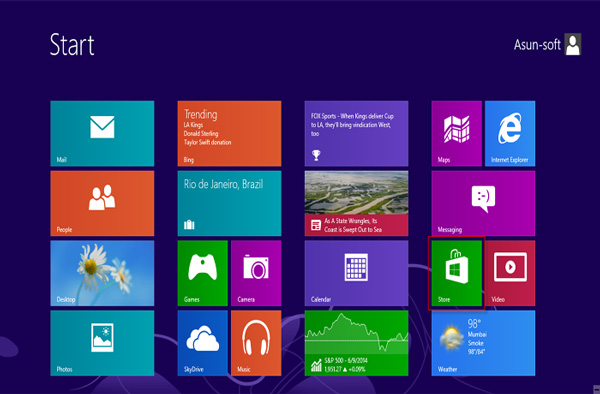Click the 'Donald Sterling' trending text

(x=201, y=134)
